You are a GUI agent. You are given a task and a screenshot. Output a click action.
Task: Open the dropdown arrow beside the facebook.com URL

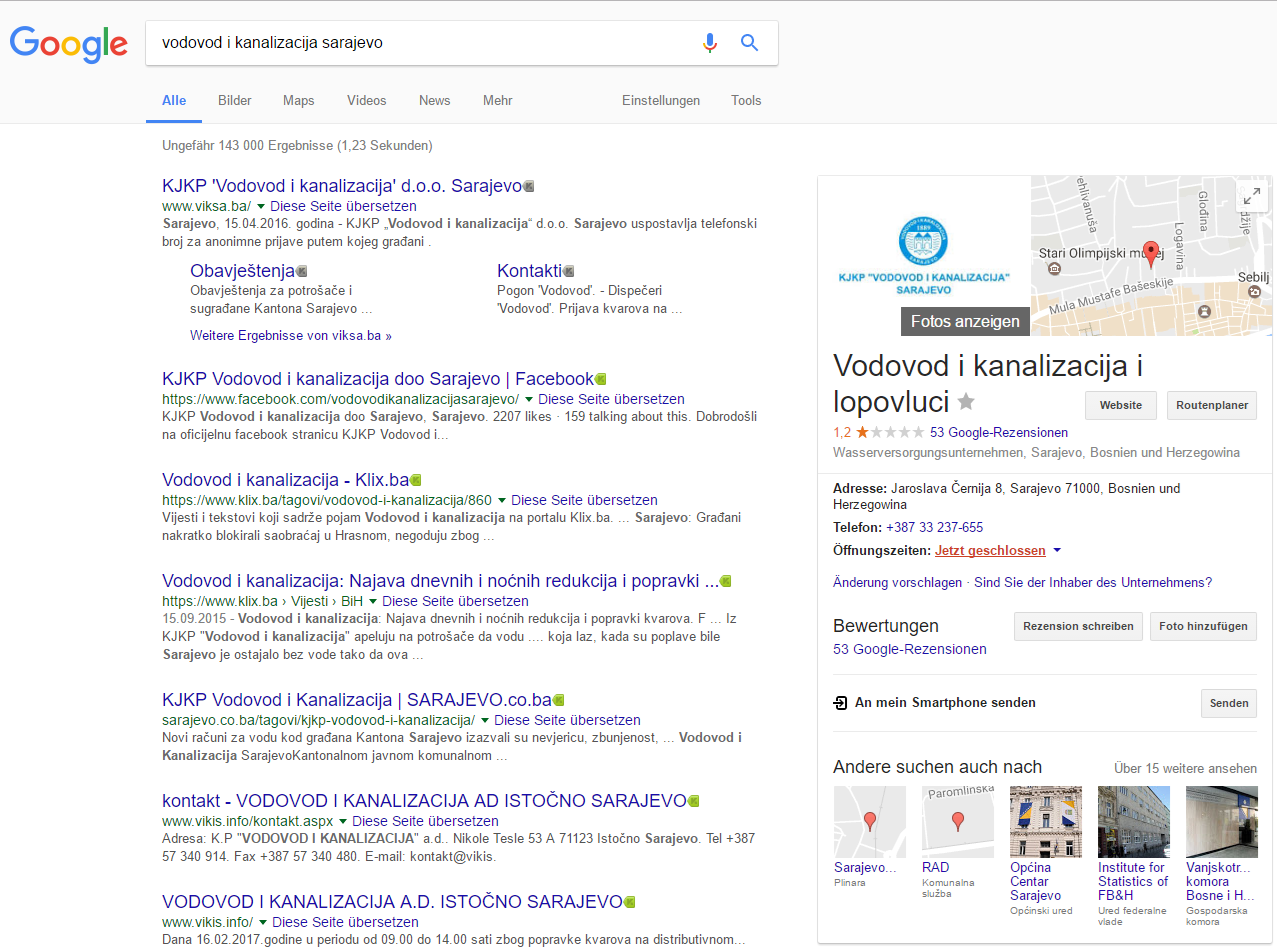(529, 399)
